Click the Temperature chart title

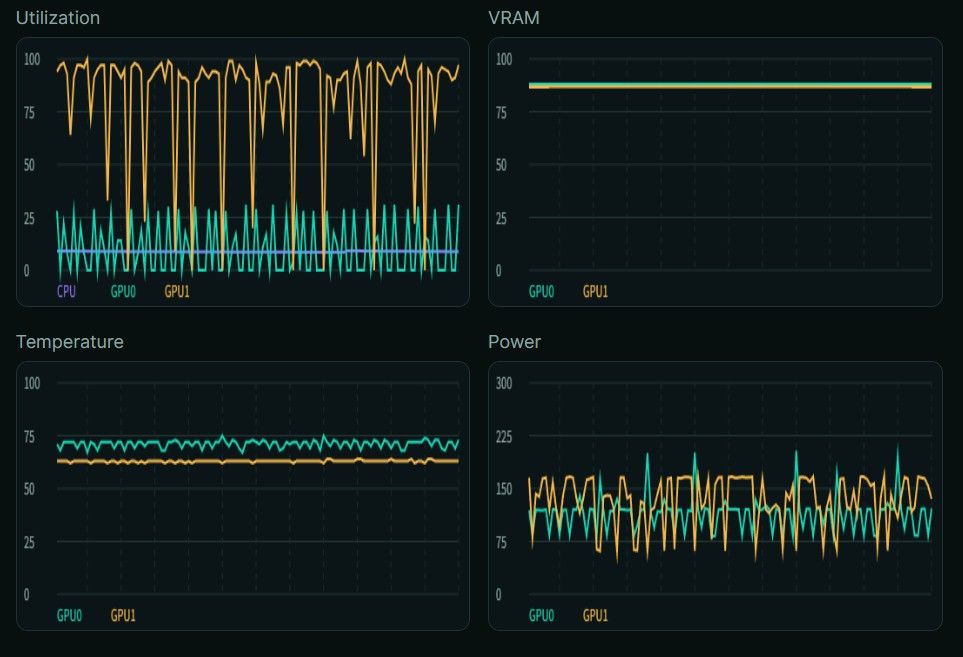click(69, 342)
